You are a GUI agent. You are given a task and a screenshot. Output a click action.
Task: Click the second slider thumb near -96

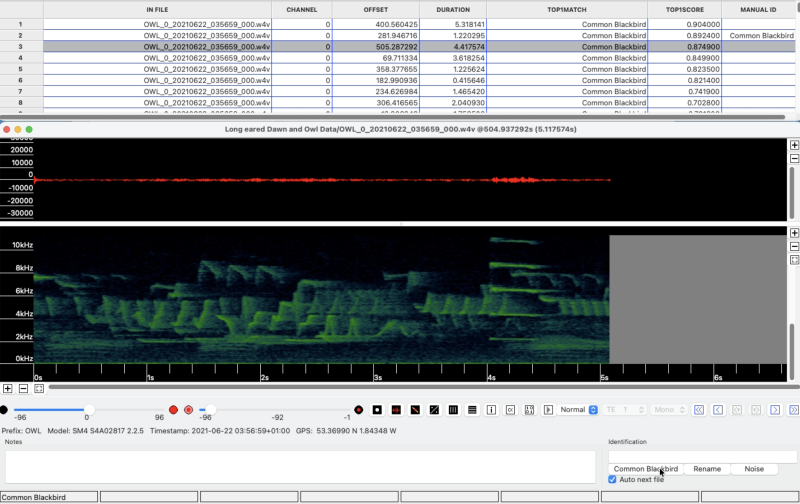pyautogui.click(x=210, y=410)
